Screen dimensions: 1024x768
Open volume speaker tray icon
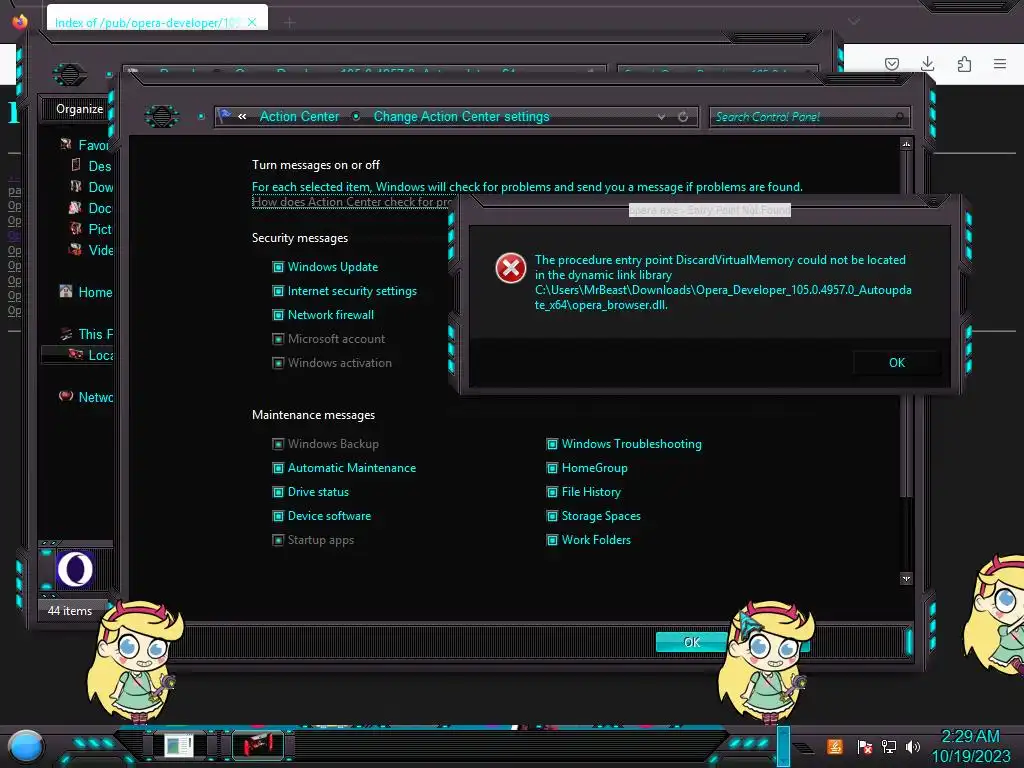(913, 746)
